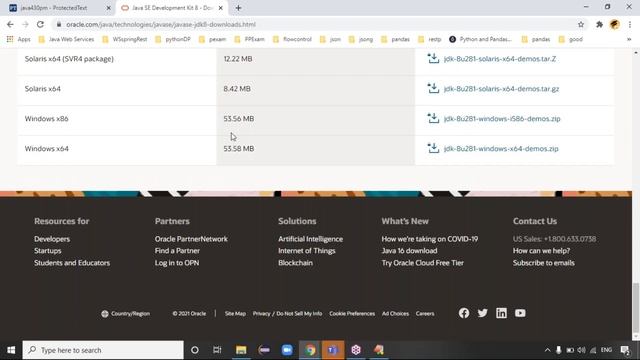Click Try Oracle Cloud Free Tier

(x=422, y=263)
